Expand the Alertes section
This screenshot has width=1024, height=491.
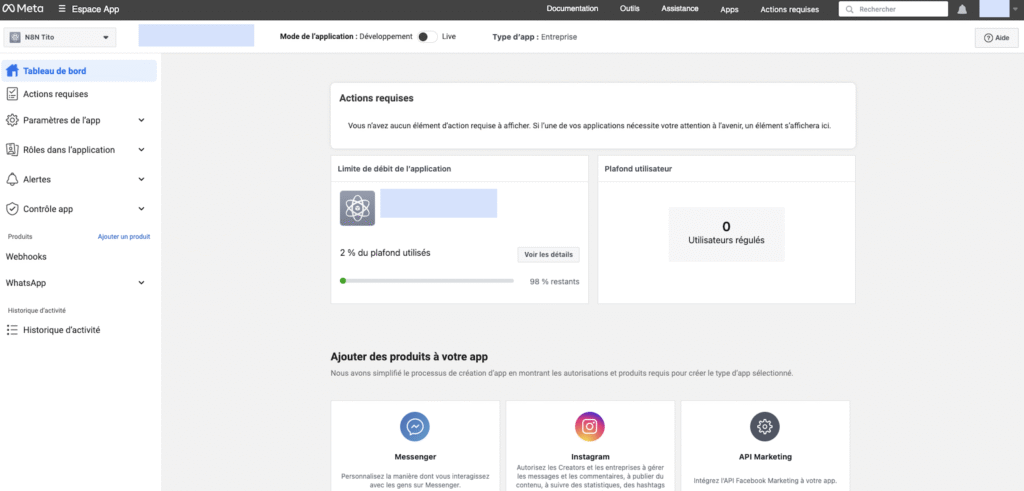pos(141,180)
